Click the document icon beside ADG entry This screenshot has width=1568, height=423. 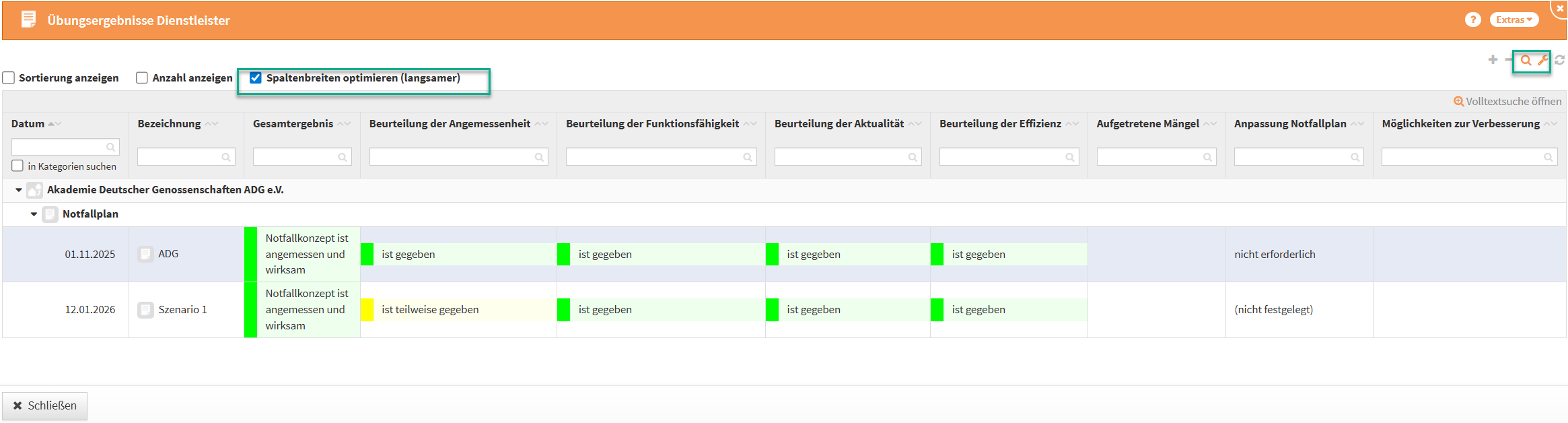[x=145, y=254]
